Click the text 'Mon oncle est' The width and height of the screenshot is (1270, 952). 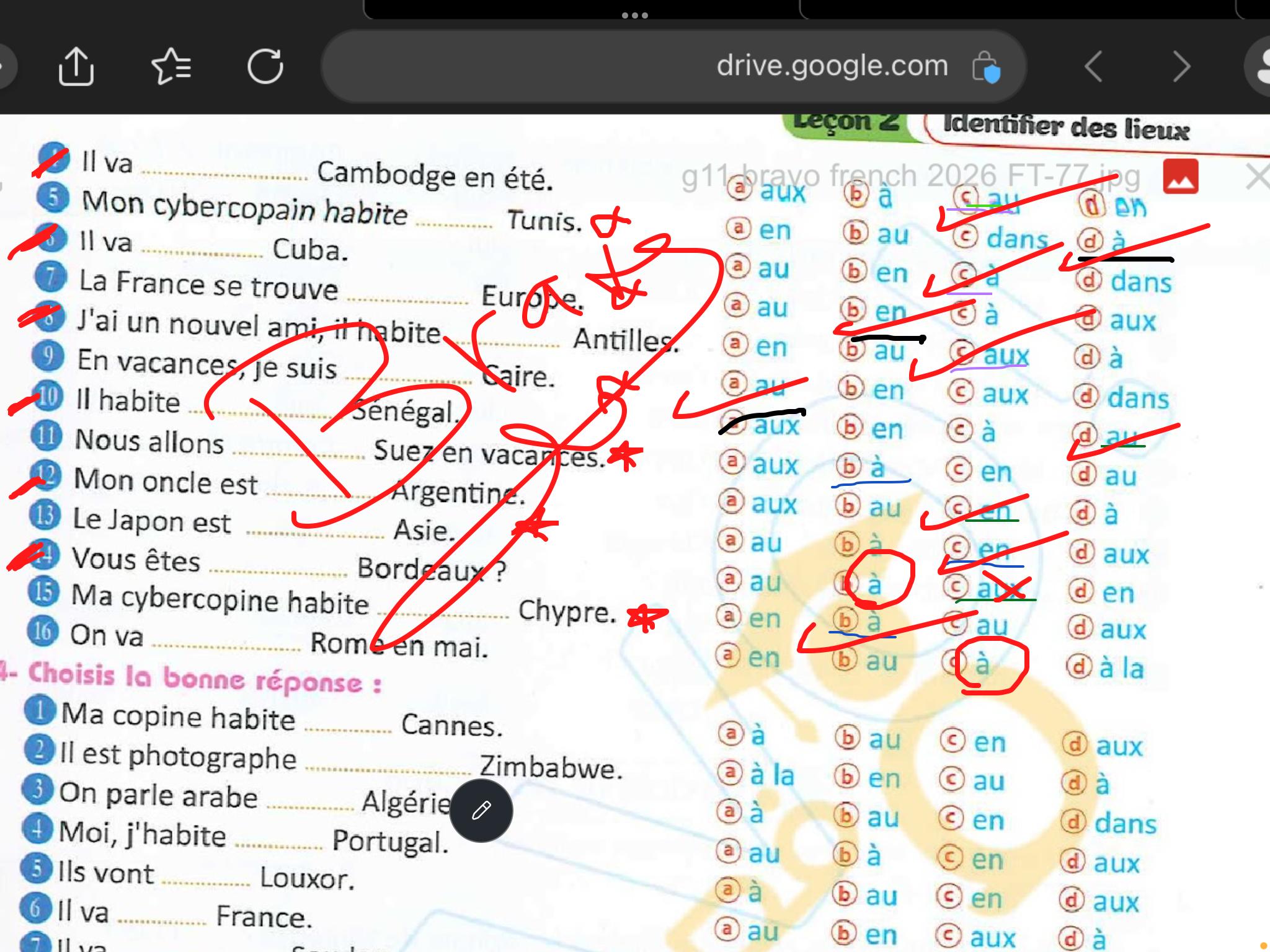click(x=166, y=482)
